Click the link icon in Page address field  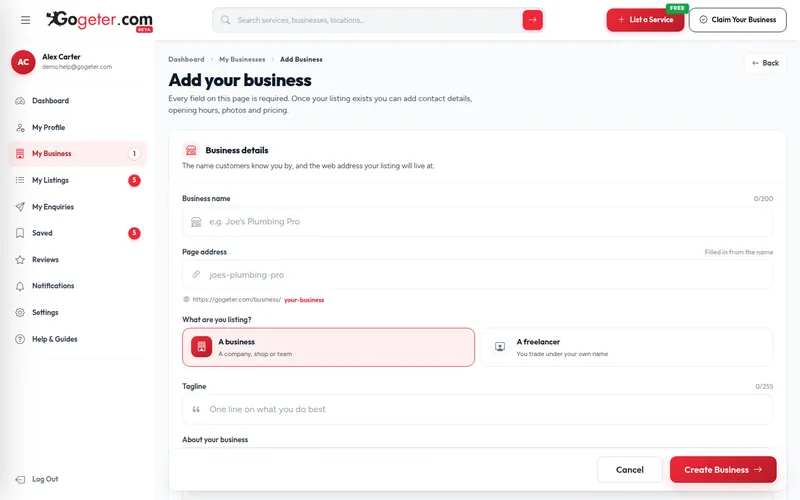click(196, 274)
